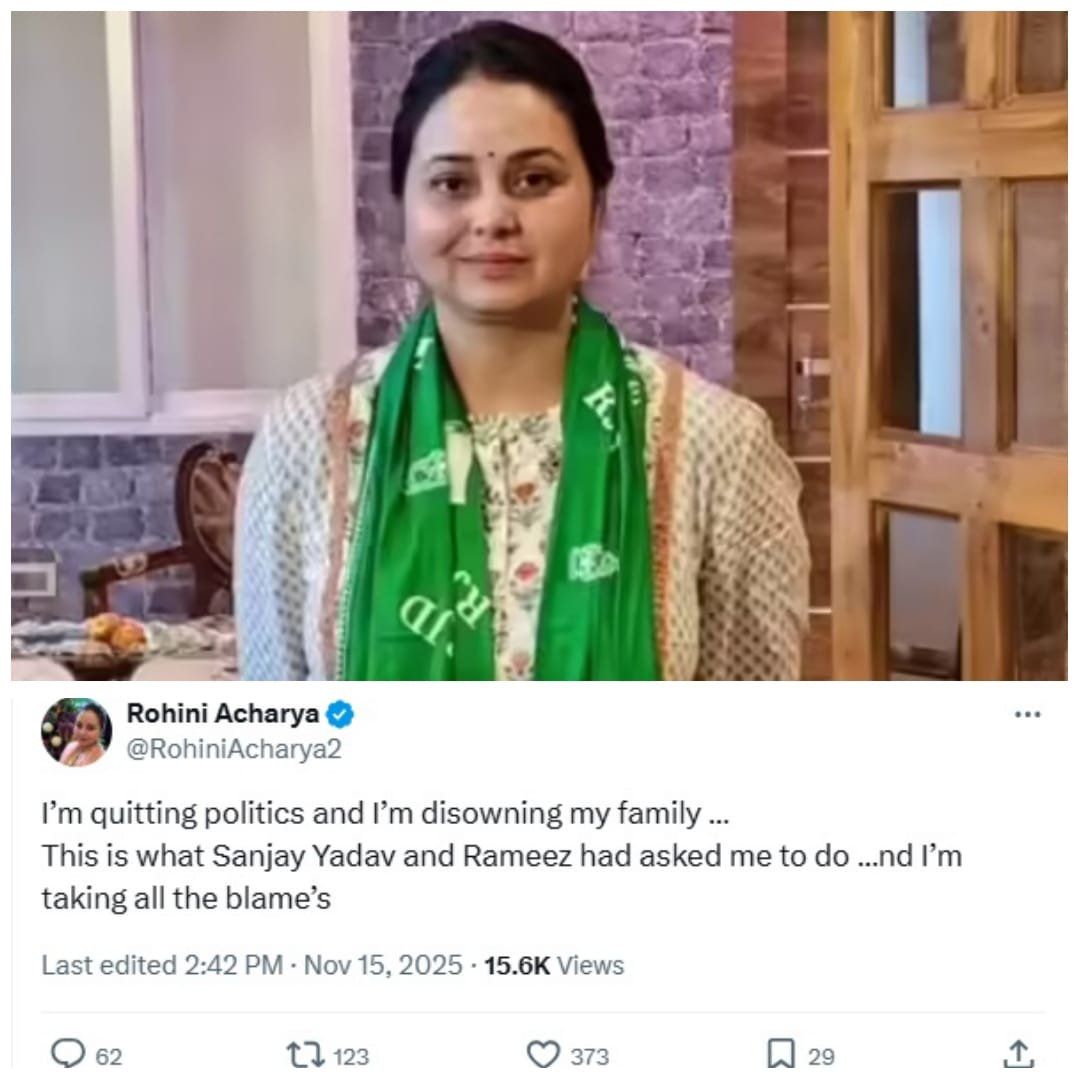Like the tweet with the heart icon
Screen dimensions: 1080x1080
(542, 1054)
